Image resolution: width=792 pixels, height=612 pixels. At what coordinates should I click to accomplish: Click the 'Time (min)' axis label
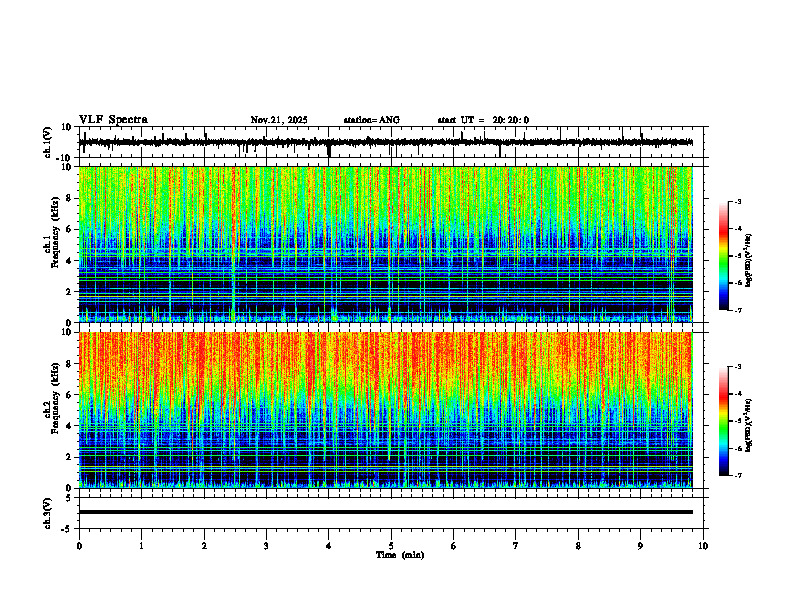click(400, 555)
